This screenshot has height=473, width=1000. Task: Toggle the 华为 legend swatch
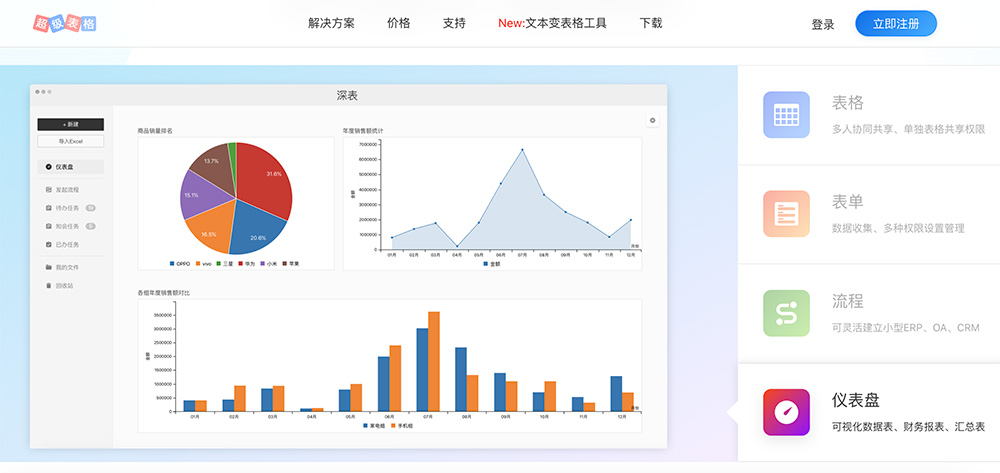(240, 263)
